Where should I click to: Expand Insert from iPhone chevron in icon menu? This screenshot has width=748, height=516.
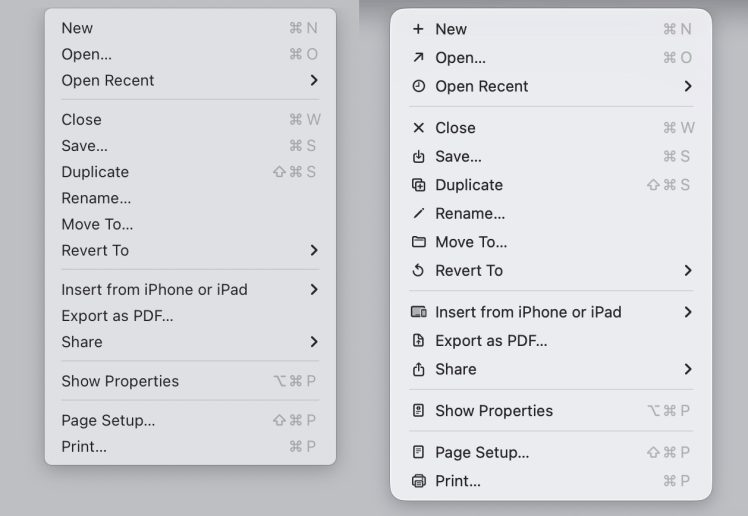point(687,312)
